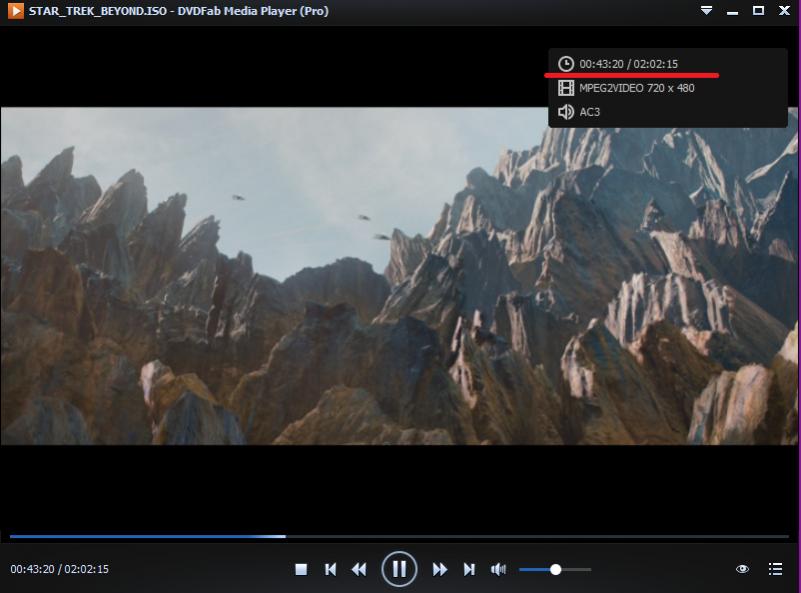Stop the movie playback
The height and width of the screenshot is (593, 801).
301,569
